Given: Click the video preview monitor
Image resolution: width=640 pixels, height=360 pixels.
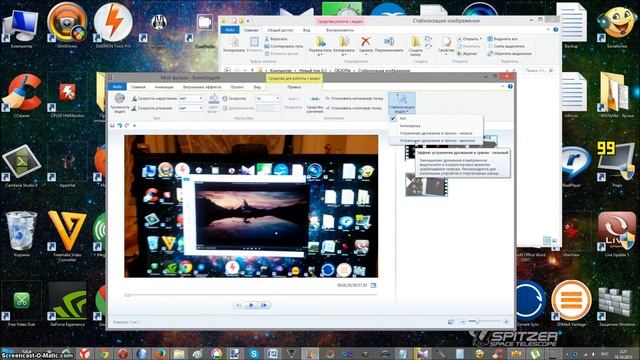Looking at the screenshot, I should coord(251,207).
